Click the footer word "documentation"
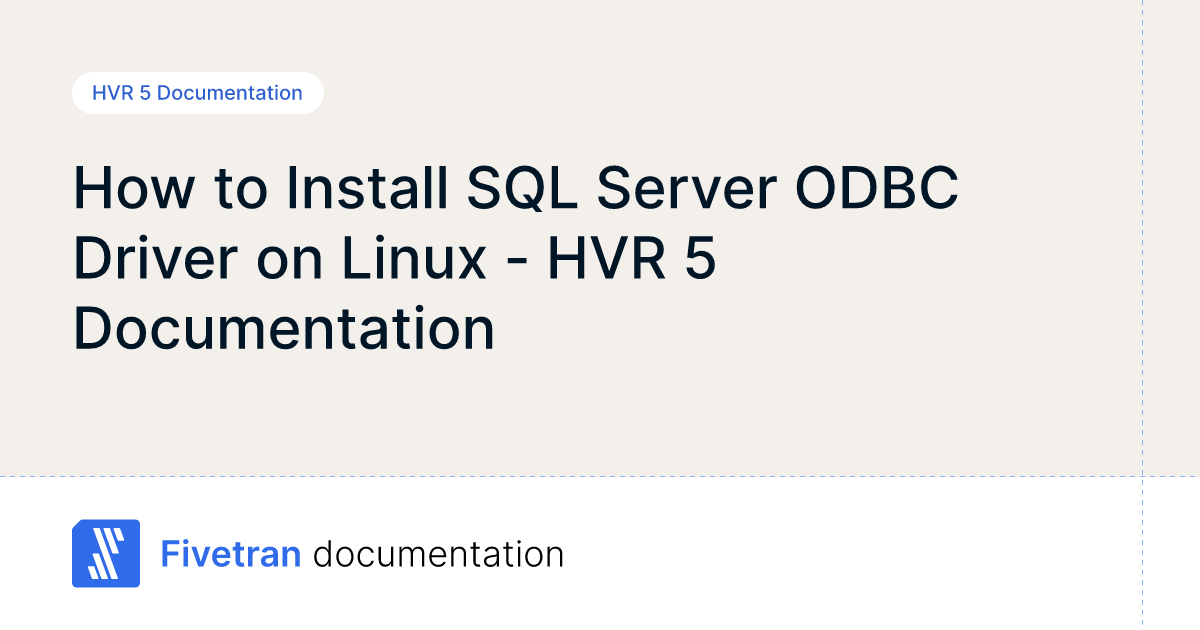1200x630 pixels. click(438, 554)
